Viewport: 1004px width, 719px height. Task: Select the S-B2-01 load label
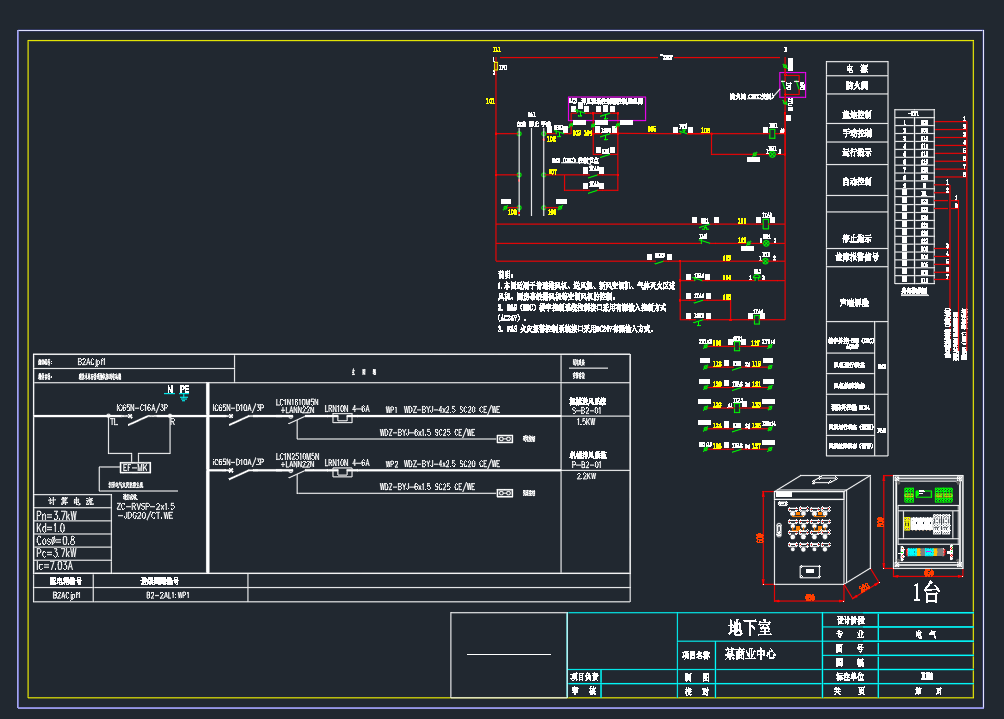point(587,410)
